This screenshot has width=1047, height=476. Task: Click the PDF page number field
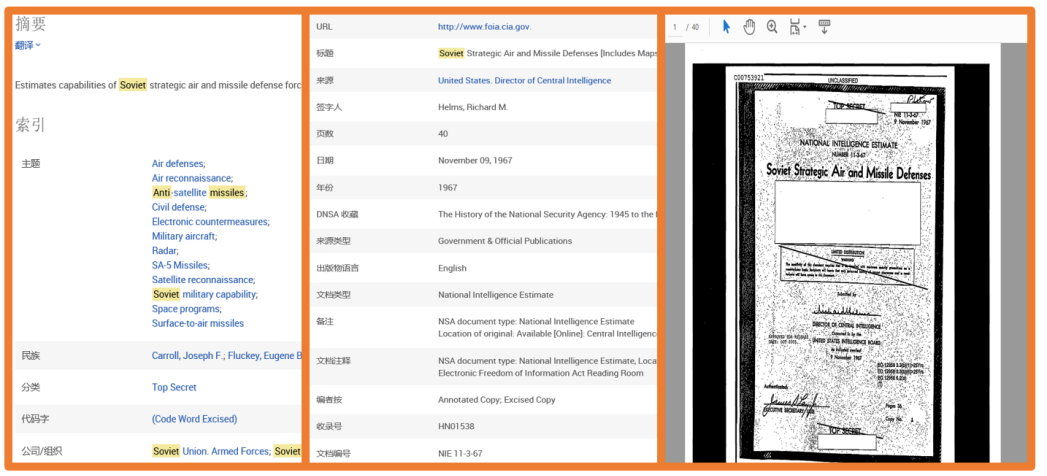pos(675,27)
